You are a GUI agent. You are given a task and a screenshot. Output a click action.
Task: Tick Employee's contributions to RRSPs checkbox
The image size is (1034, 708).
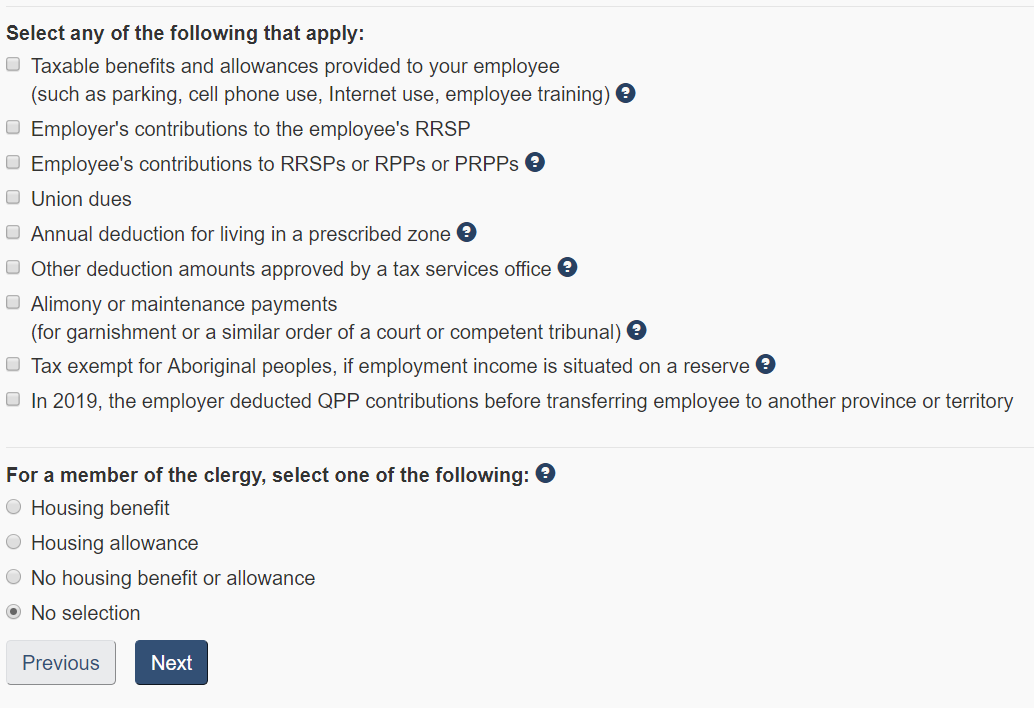(13, 162)
